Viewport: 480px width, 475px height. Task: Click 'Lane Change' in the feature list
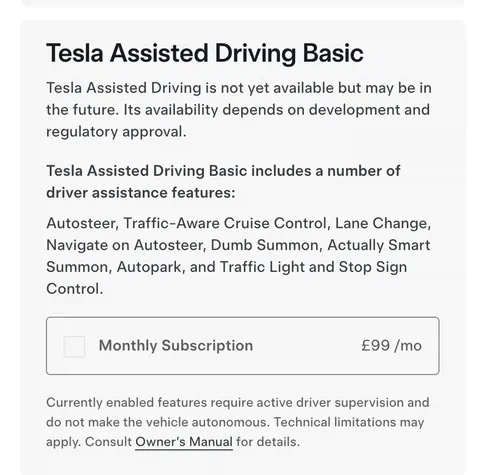click(x=383, y=223)
